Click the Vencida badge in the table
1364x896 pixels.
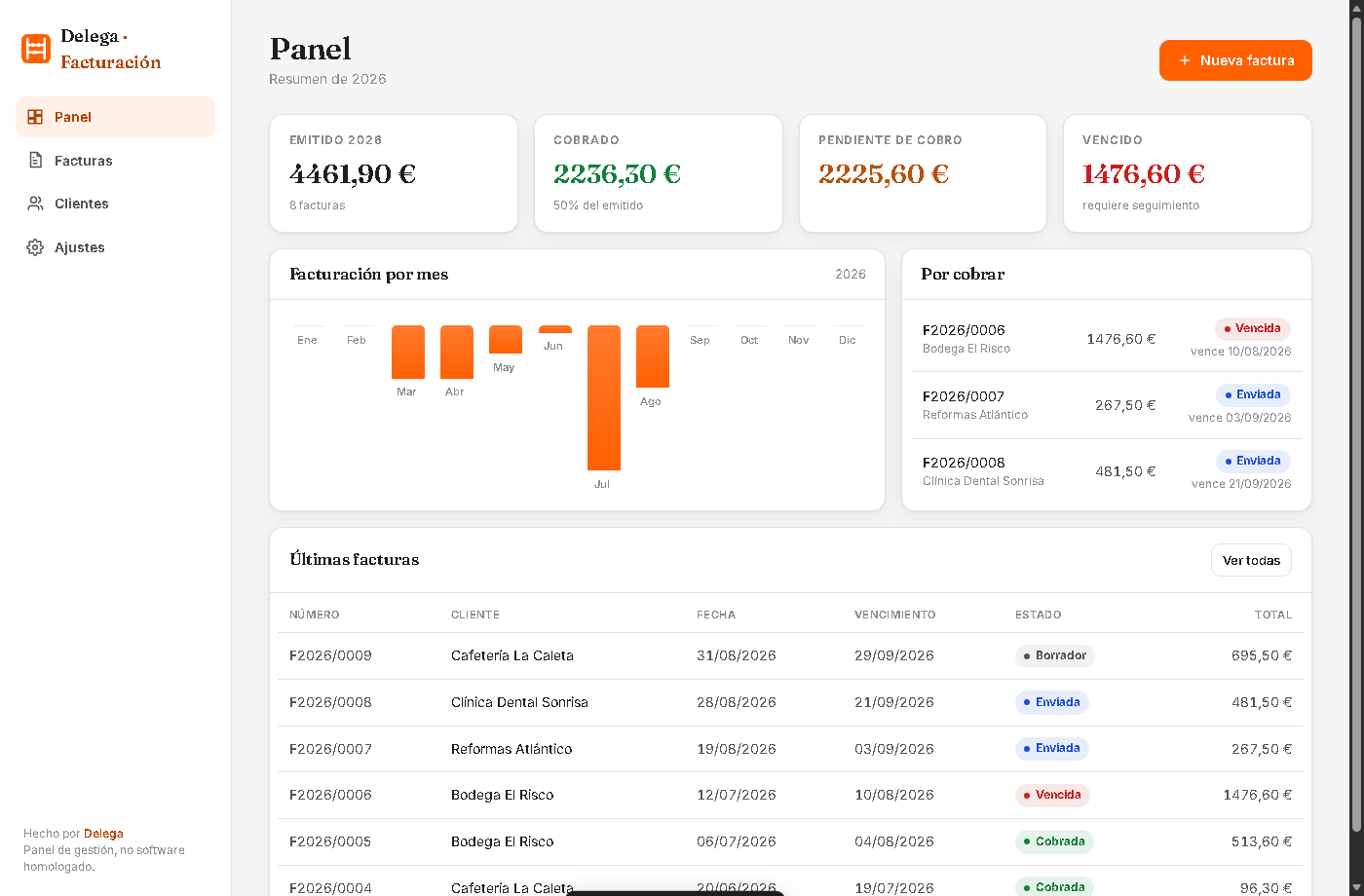(1052, 795)
